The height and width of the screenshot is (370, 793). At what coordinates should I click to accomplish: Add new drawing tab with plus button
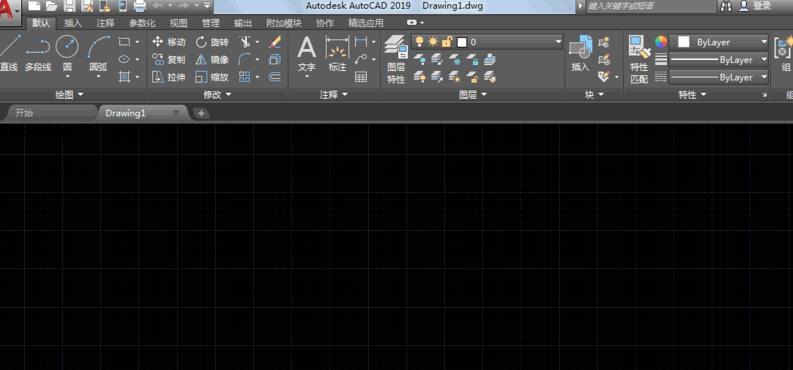201,113
